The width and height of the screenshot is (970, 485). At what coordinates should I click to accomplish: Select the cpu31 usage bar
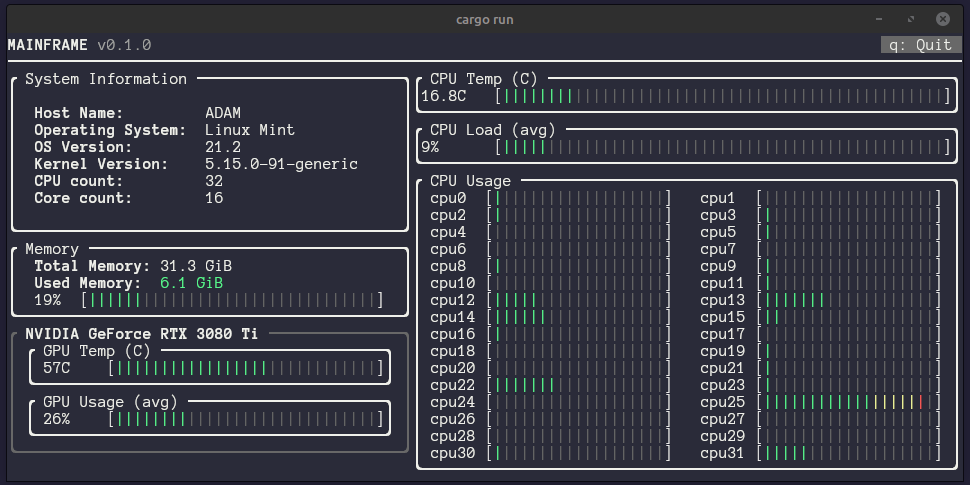pyautogui.click(x=848, y=453)
